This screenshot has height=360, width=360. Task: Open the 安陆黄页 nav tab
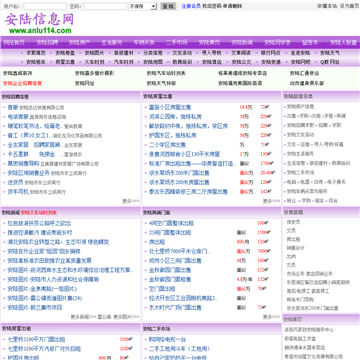pyautogui.click(x=209, y=42)
